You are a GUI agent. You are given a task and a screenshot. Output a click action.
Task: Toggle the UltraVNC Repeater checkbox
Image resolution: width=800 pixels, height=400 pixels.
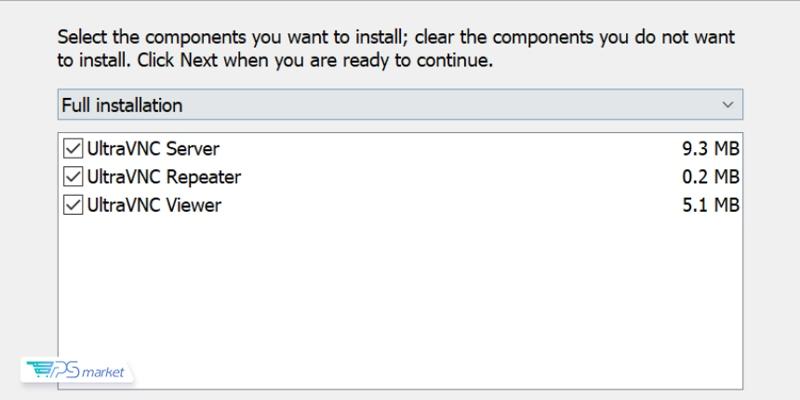(x=73, y=177)
